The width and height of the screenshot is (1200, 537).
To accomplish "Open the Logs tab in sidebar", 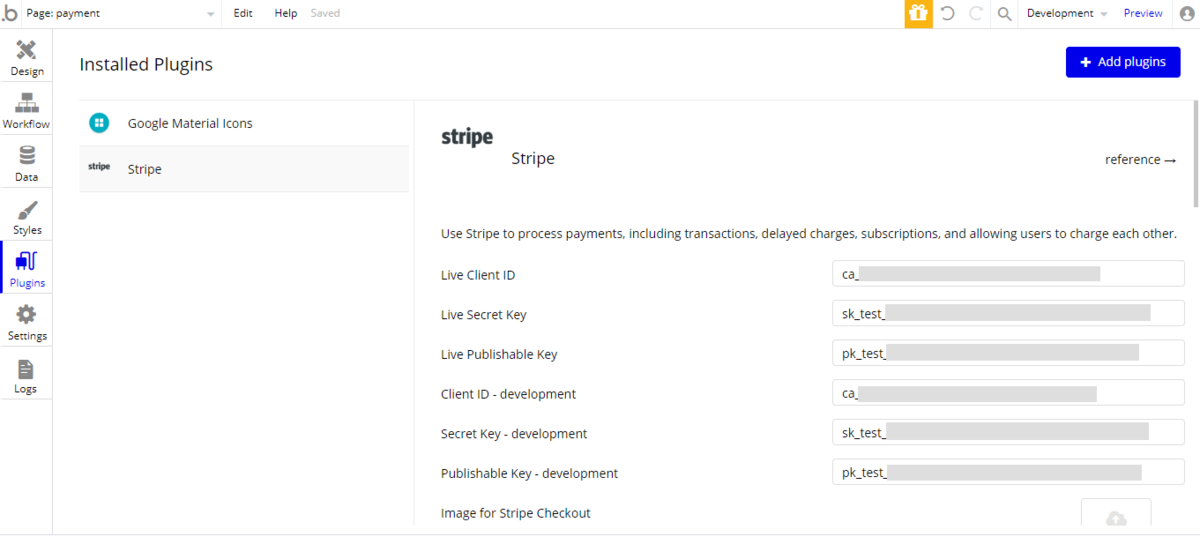I will click(27, 376).
